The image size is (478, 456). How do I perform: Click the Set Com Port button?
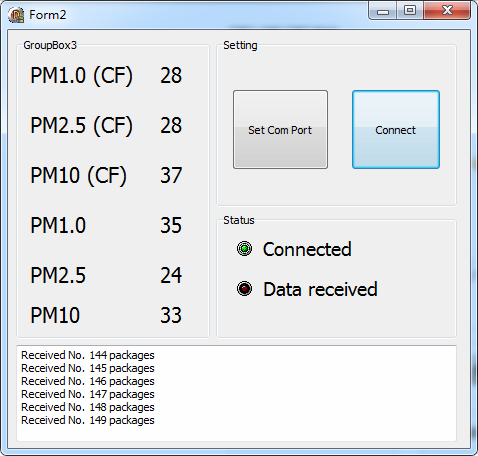280,129
